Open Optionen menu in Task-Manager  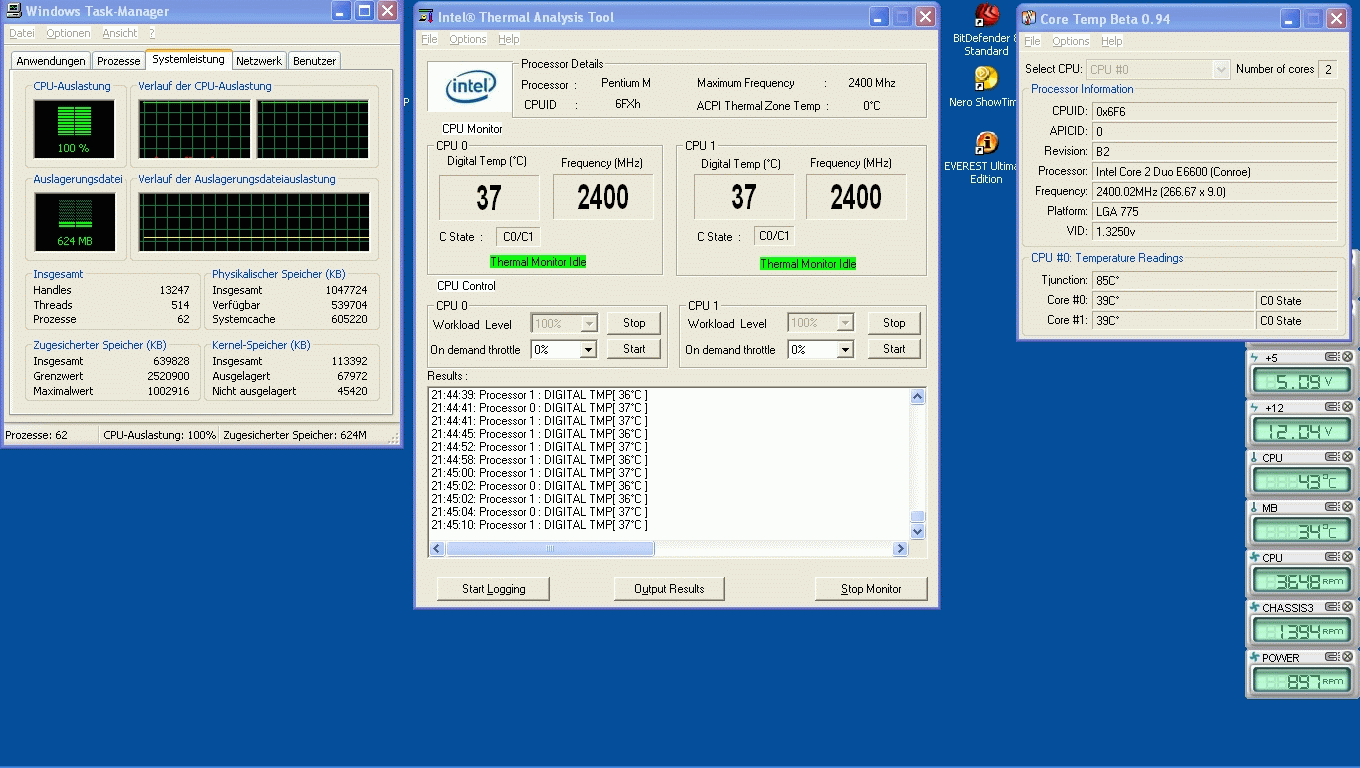pos(68,33)
